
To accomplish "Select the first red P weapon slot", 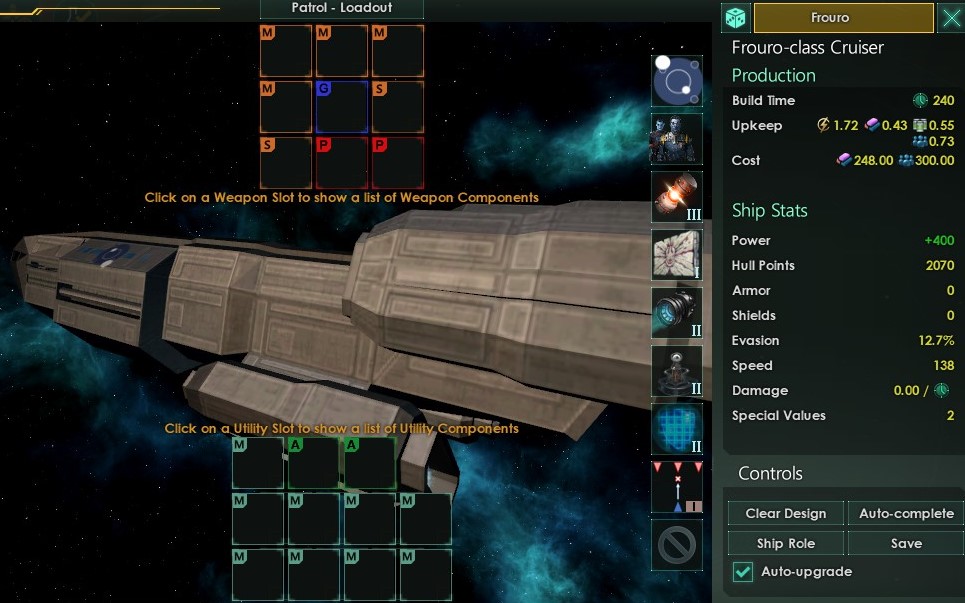I will 342,162.
